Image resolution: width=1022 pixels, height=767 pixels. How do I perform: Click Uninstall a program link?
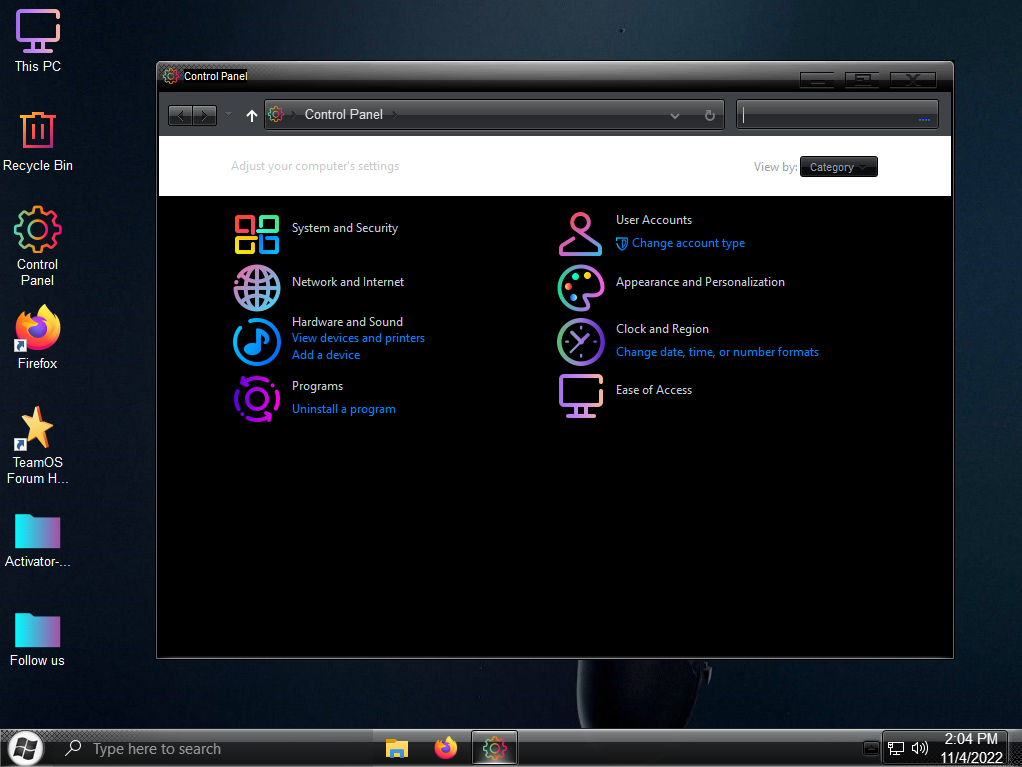pyautogui.click(x=343, y=409)
